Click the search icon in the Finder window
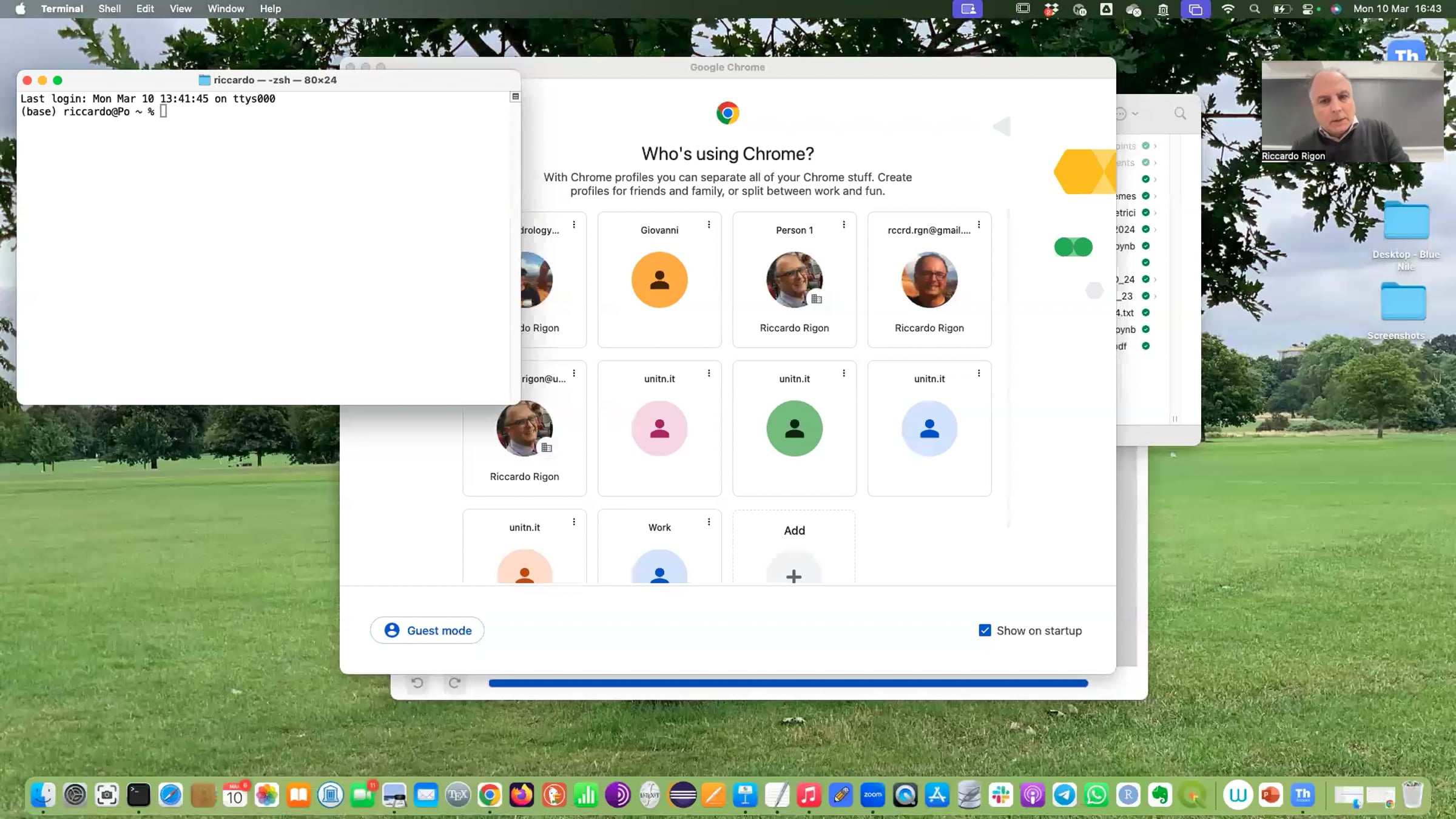 (x=1180, y=113)
